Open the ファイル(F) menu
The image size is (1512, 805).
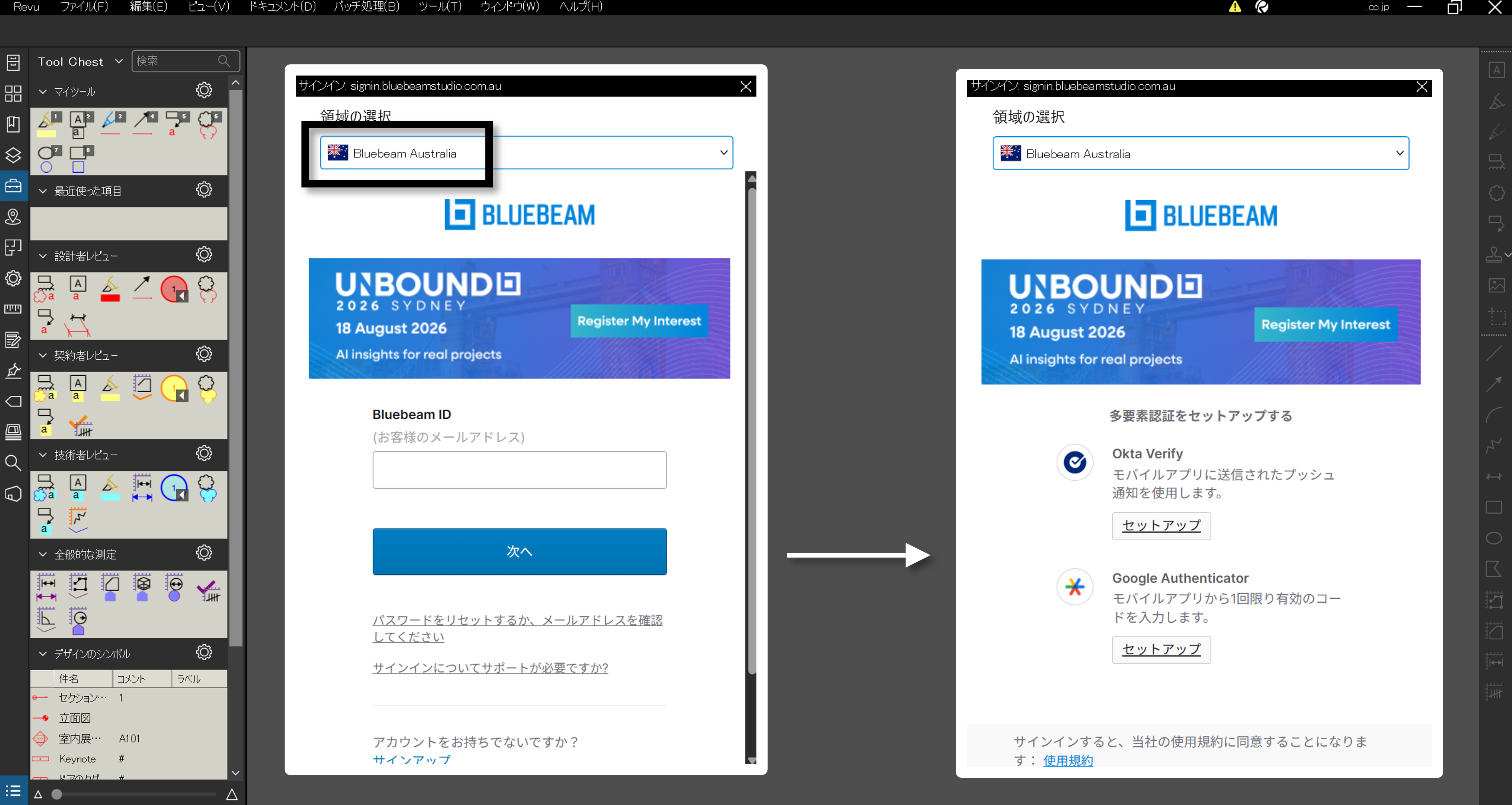(84, 7)
